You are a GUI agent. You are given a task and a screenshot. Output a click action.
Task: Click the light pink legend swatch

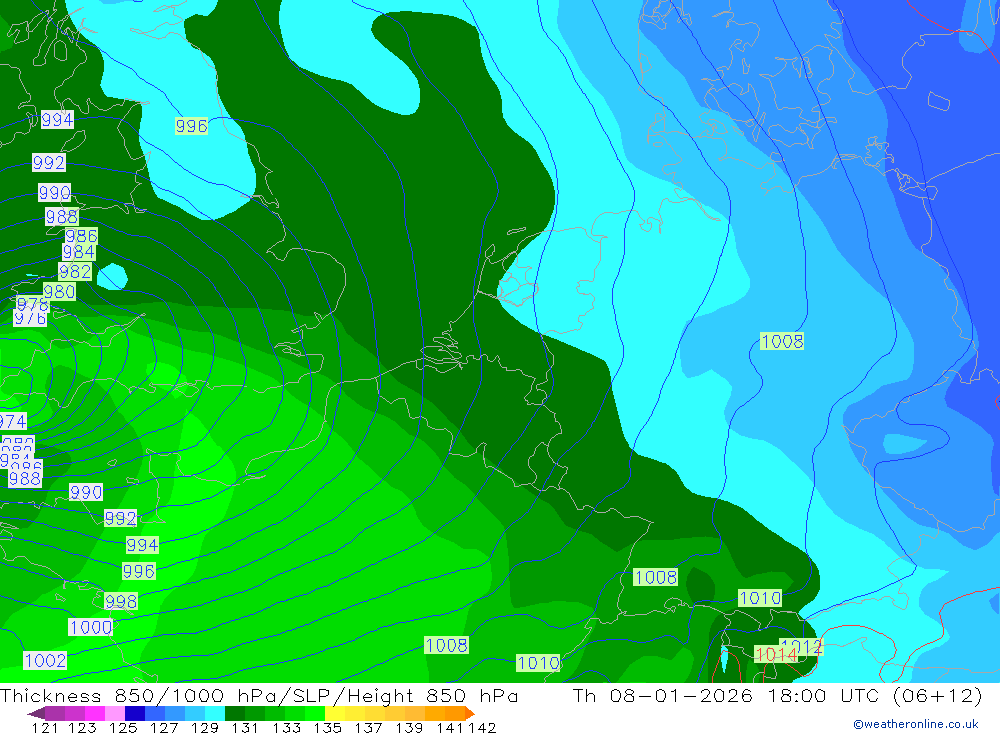pyautogui.click(x=115, y=713)
